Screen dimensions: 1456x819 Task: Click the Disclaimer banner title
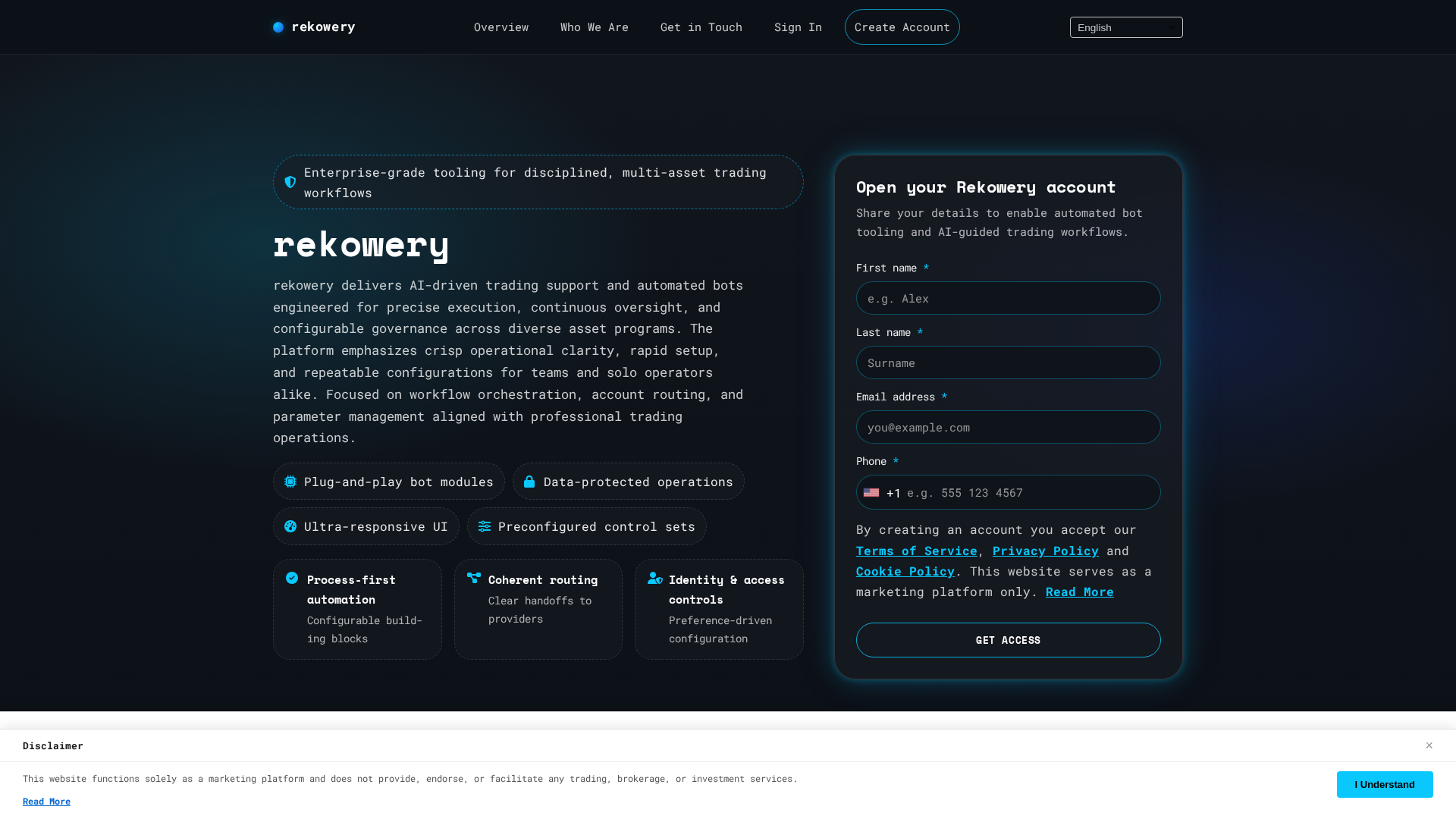(x=53, y=745)
